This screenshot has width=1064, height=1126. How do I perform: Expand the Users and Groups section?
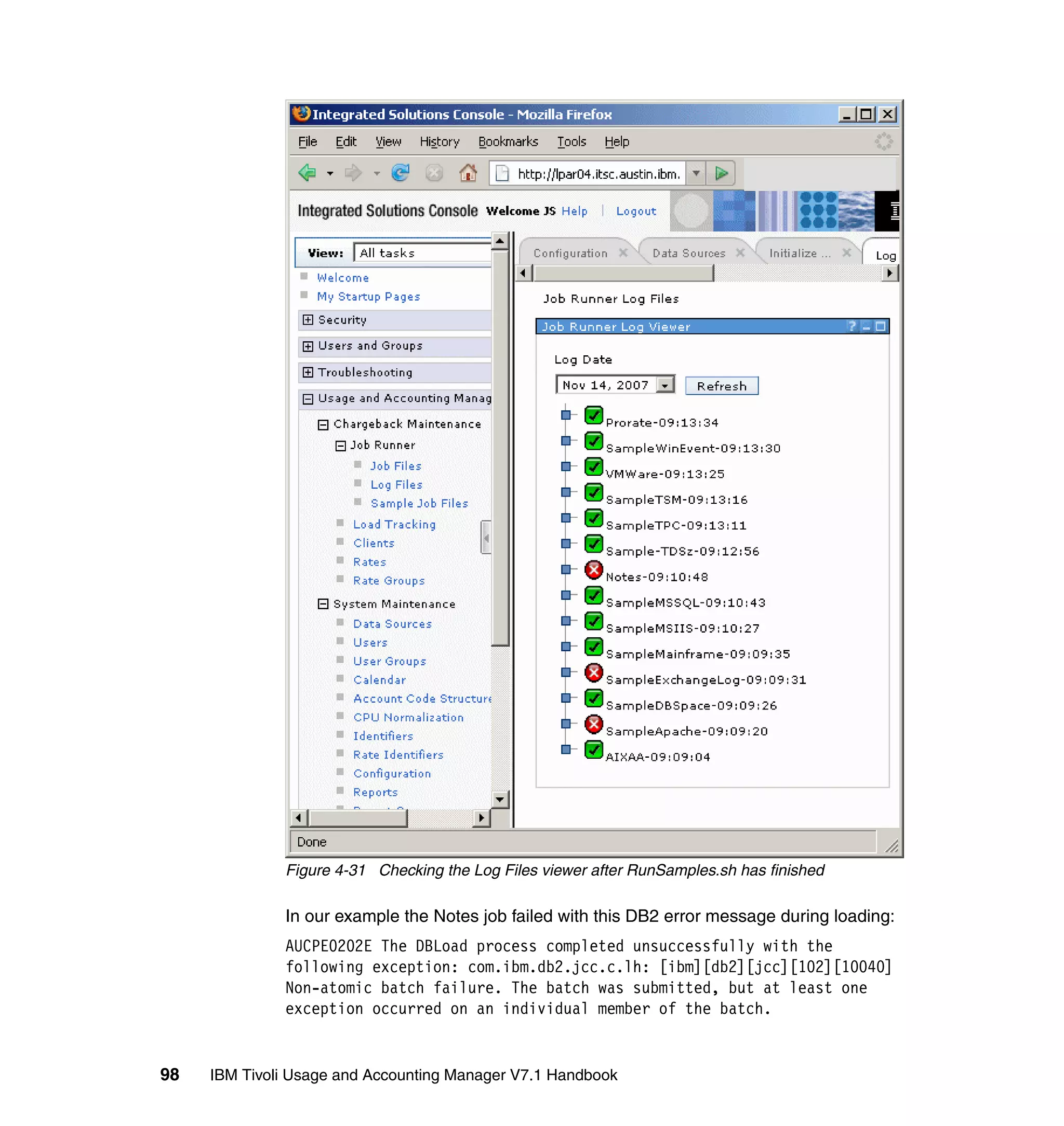point(308,346)
